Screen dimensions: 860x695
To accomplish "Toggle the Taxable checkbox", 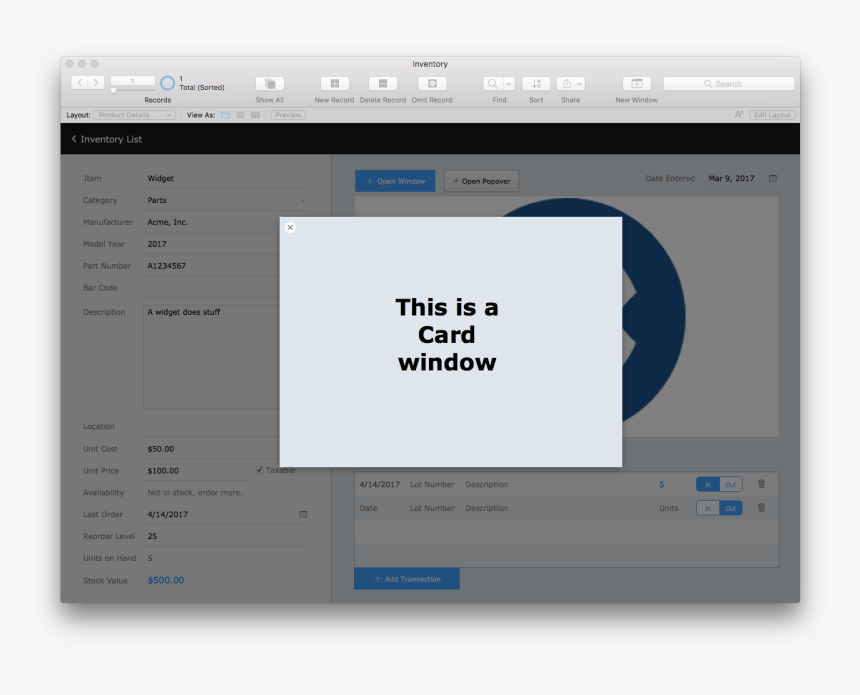I will (x=259, y=470).
